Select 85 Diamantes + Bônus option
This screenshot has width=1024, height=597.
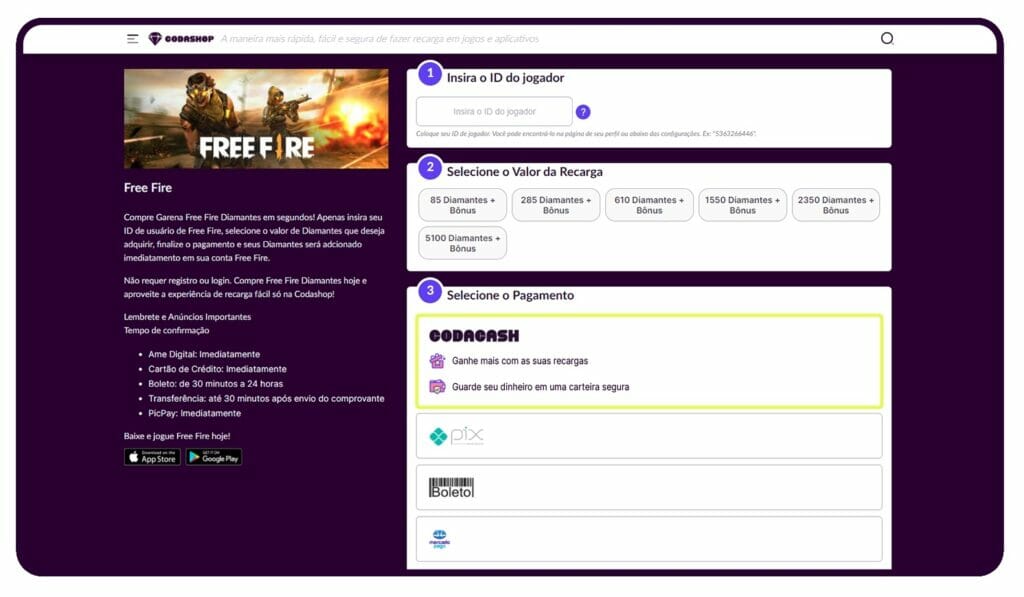[x=462, y=205]
